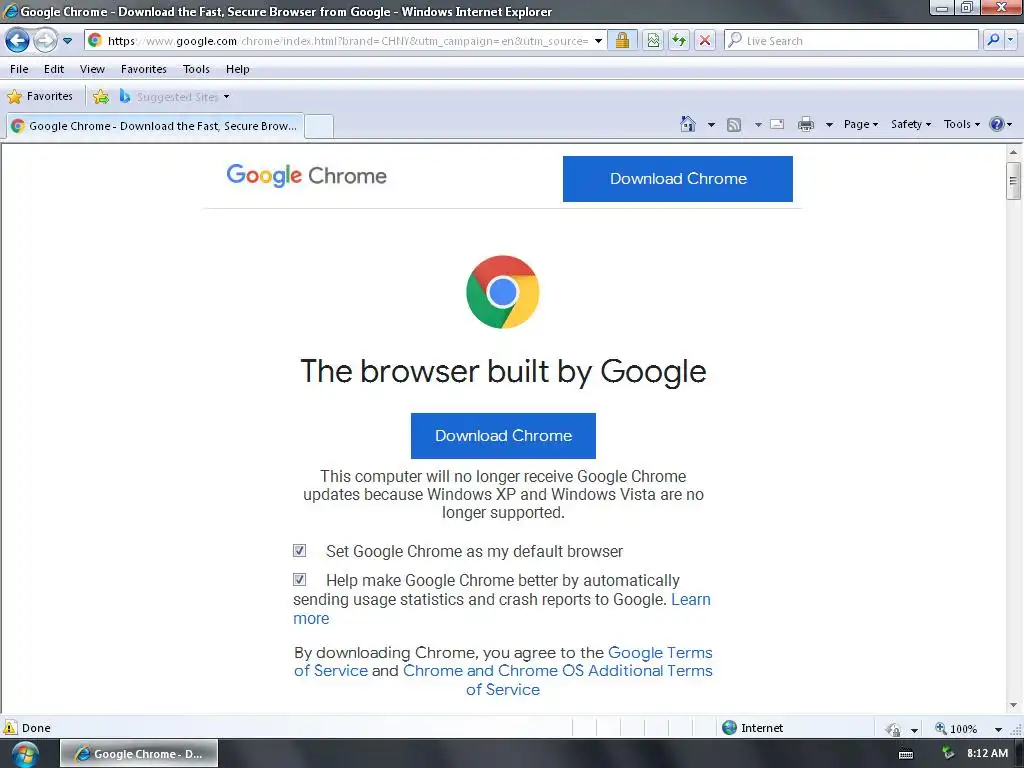Refresh the page with green arrows
The height and width of the screenshot is (768, 1024).
(679, 40)
